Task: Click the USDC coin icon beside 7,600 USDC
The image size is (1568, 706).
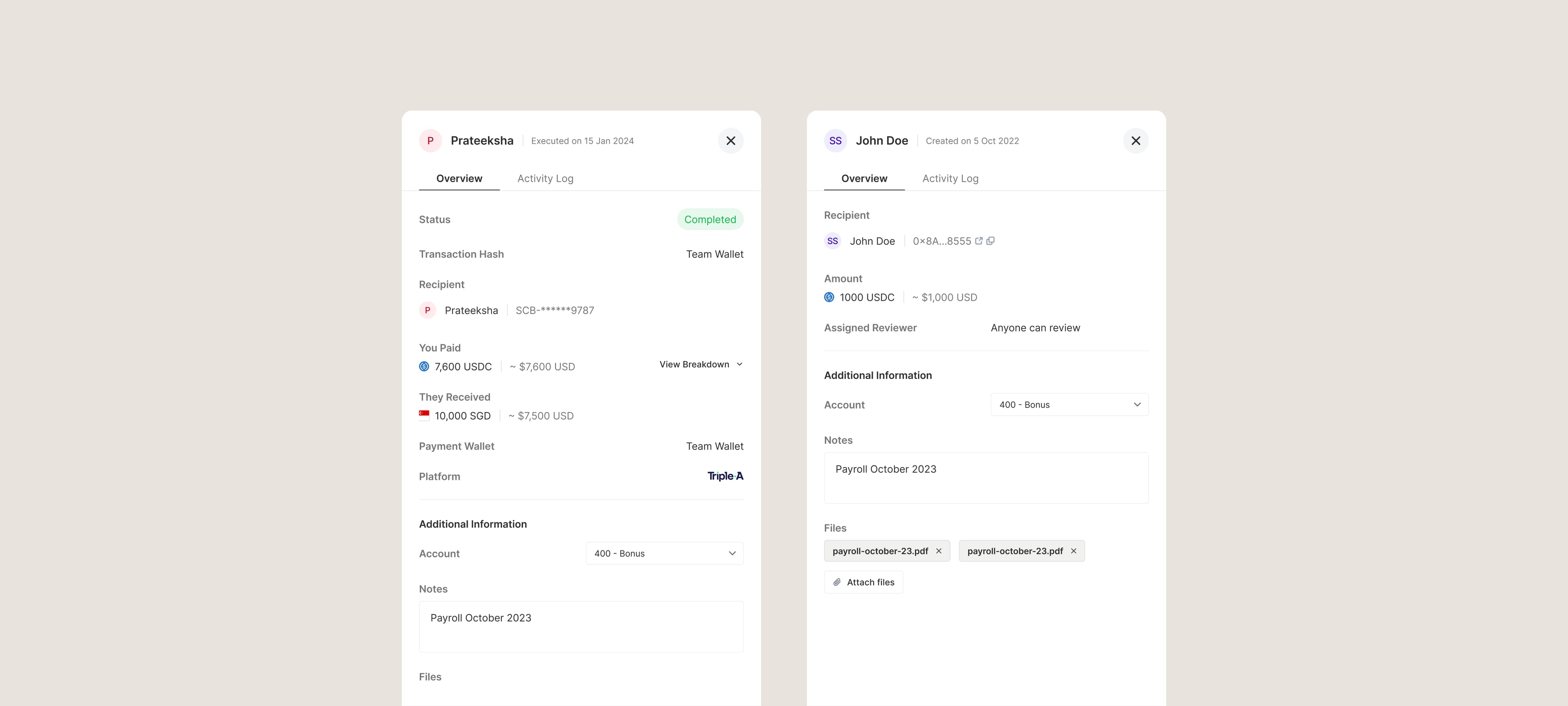Action: pyautogui.click(x=424, y=366)
